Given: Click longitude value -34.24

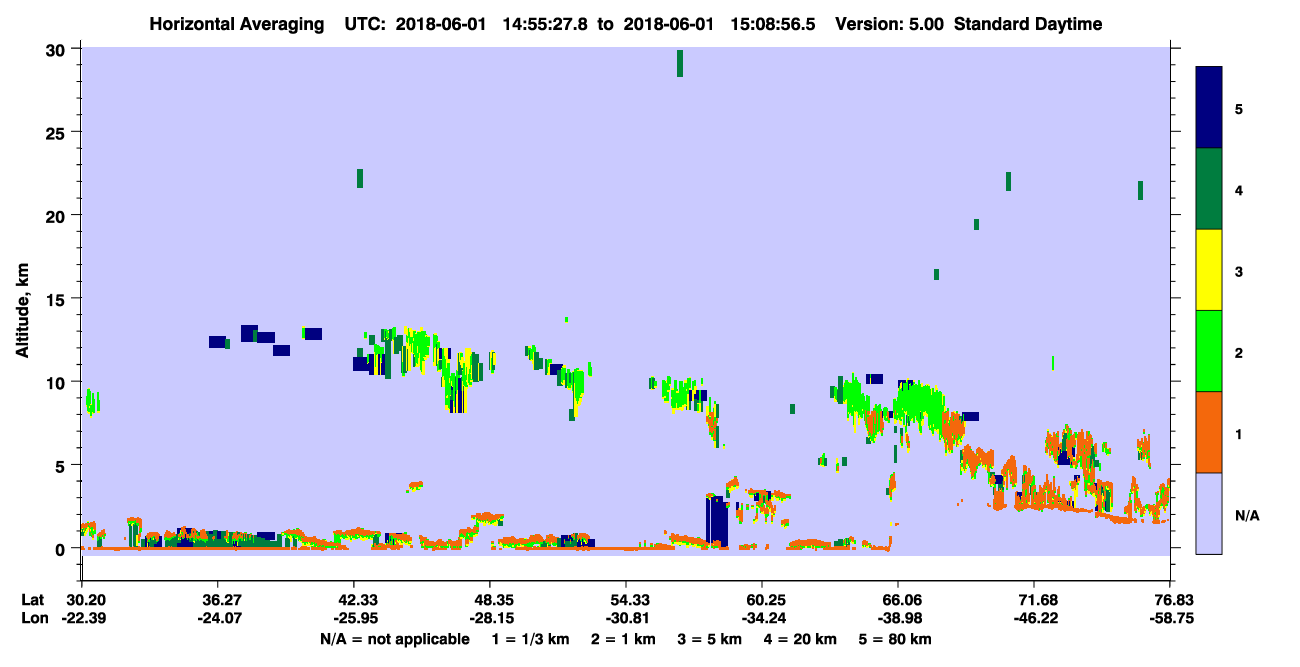Looking at the screenshot, I should click(762, 618).
